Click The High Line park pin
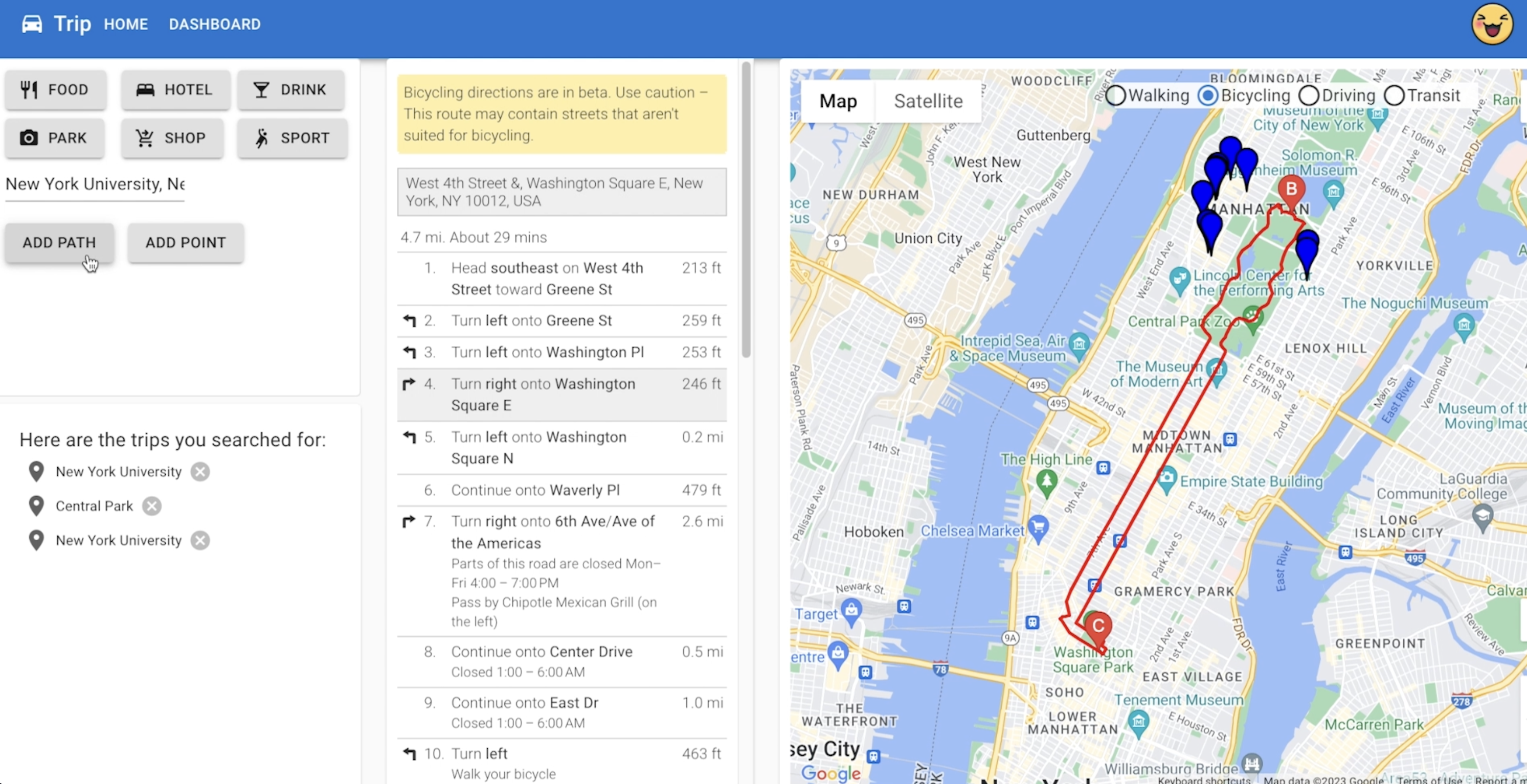The height and width of the screenshot is (784, 1527). [x=1046, y=480]
